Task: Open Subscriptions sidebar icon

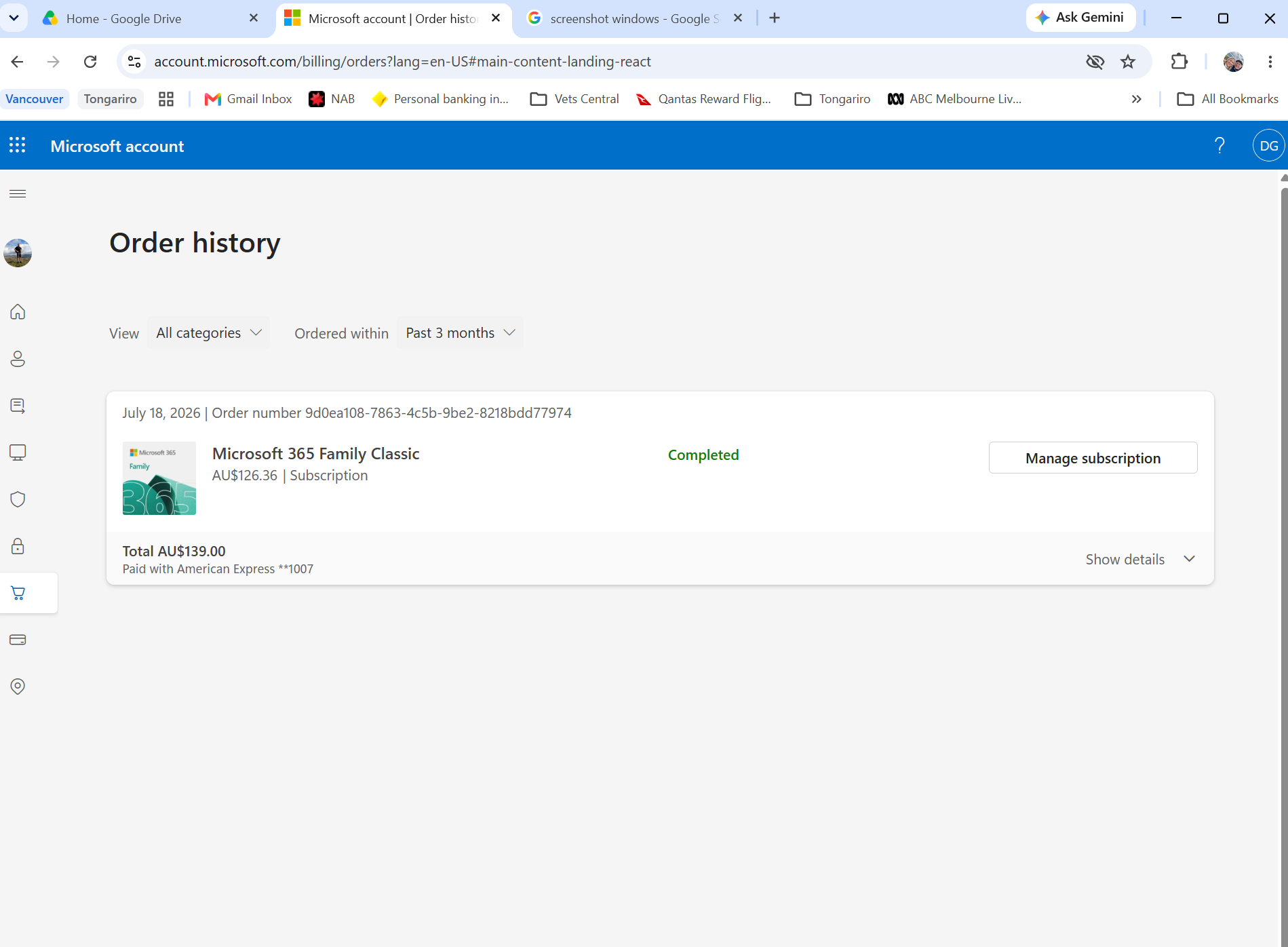Action: coord(18,406)
